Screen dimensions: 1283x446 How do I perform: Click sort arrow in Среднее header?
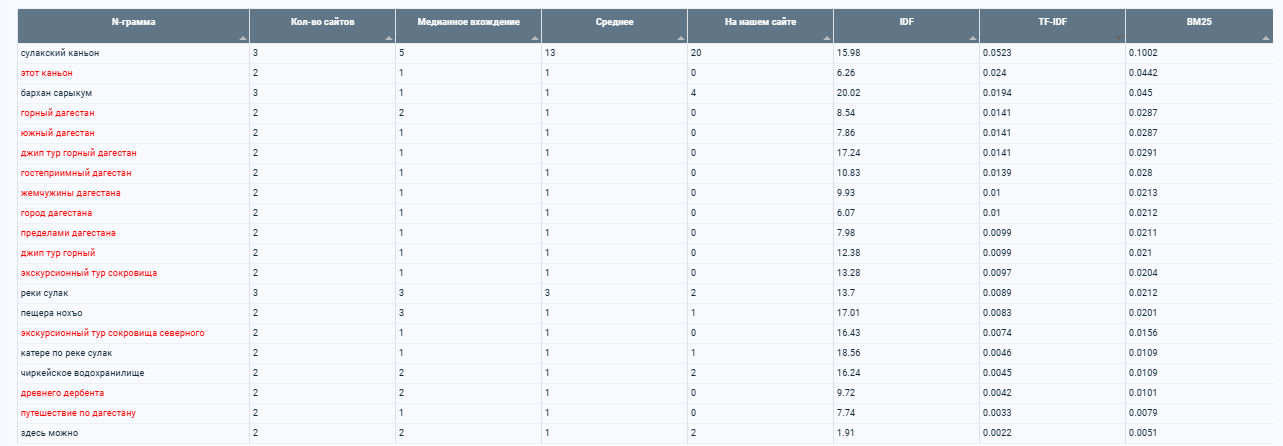[x=681, y=38]
